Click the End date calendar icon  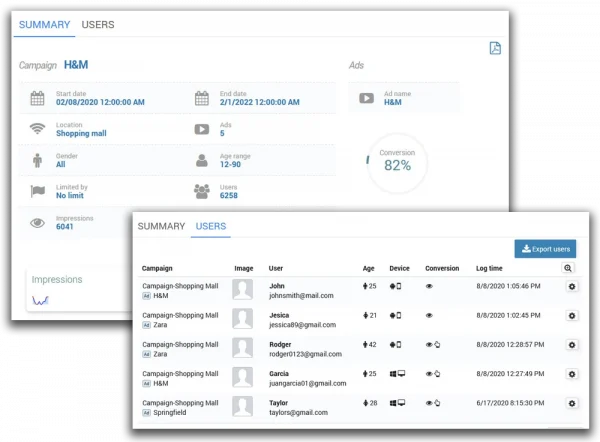tap(201, 98)
